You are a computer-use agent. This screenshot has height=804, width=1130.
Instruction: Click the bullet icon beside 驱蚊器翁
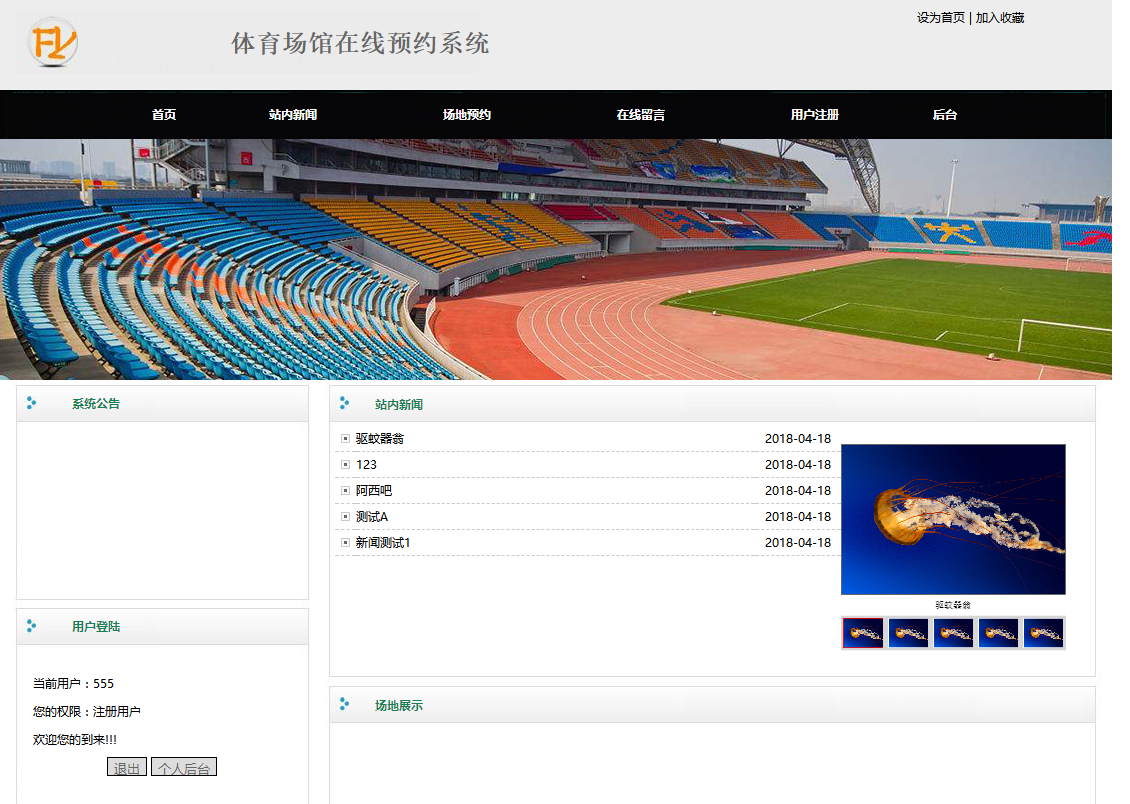[x=345, y=439]
